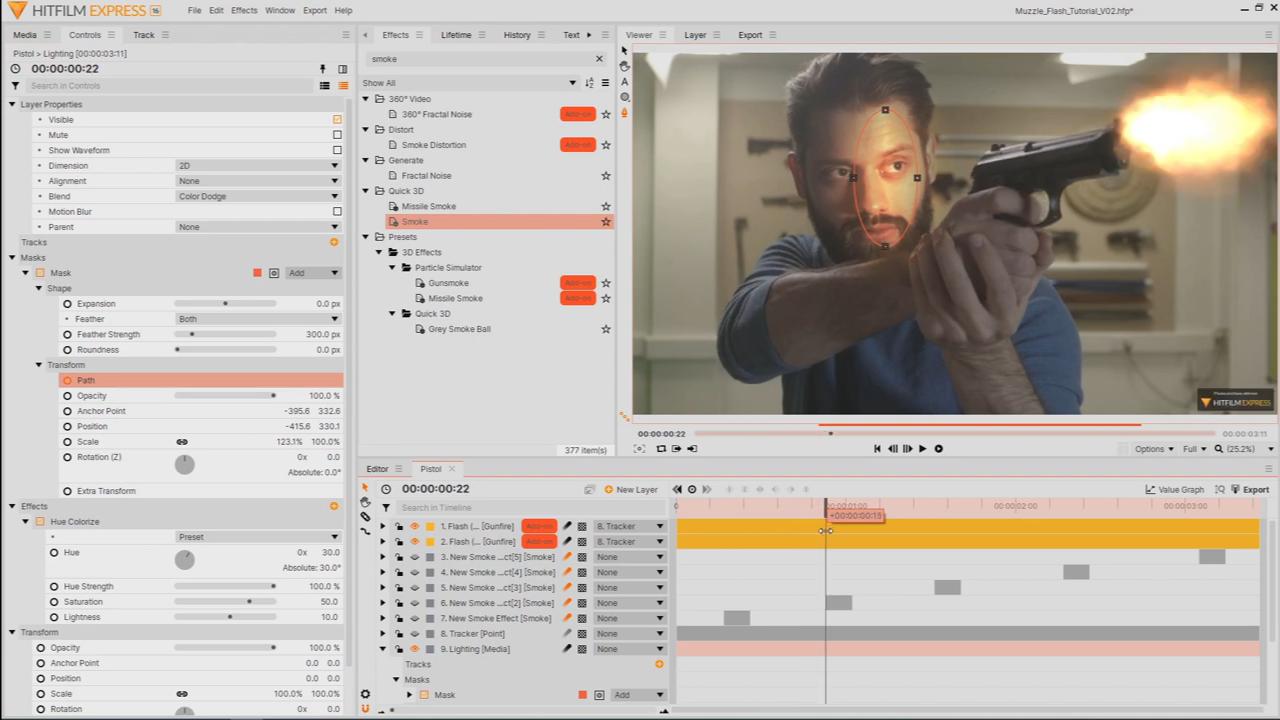1280x720 pixels.
Task: Enable Show Waveform checkbox
Action: coord(337,150)
